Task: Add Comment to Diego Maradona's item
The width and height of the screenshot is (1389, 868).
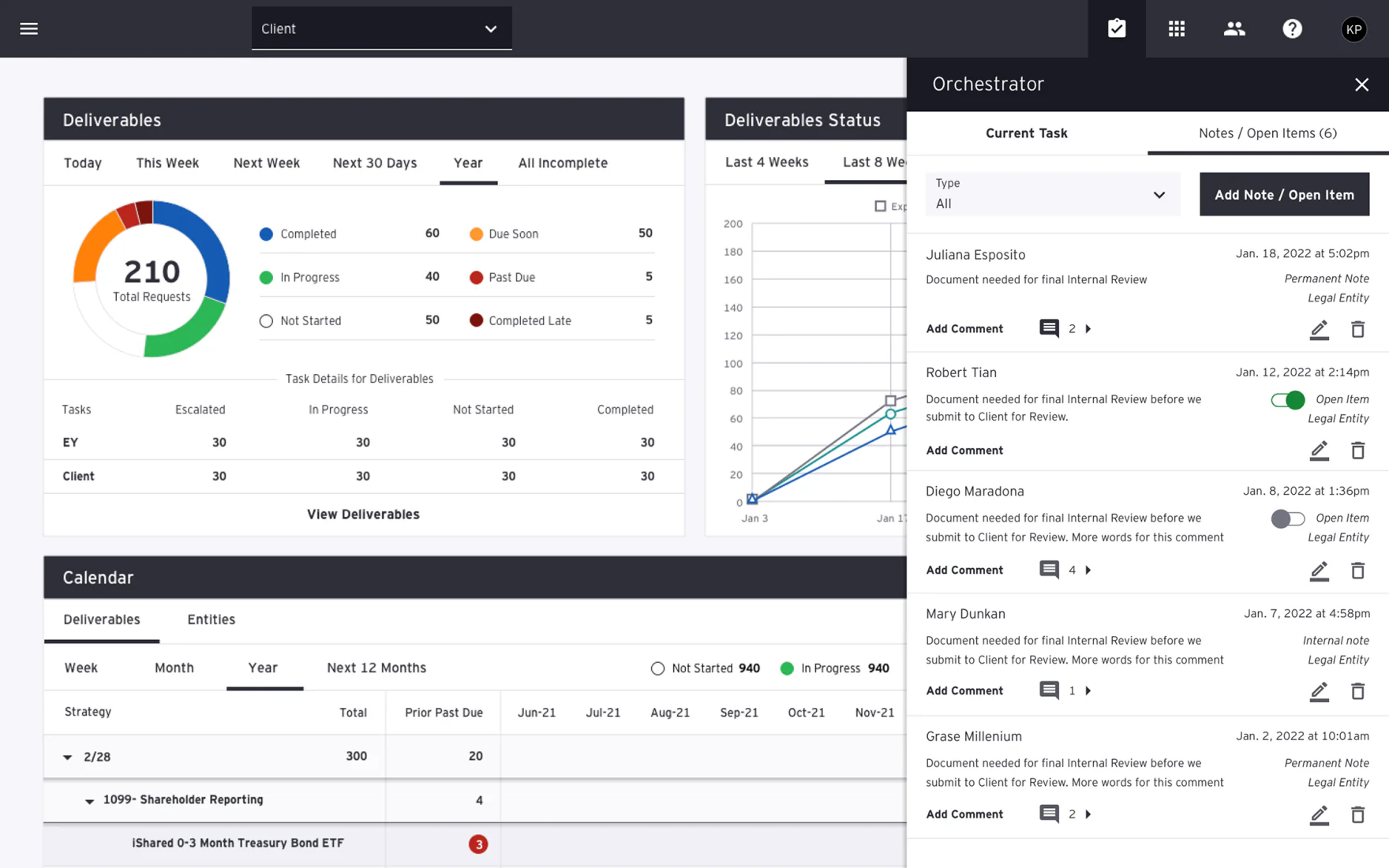Action: click(x=964, y=570)
